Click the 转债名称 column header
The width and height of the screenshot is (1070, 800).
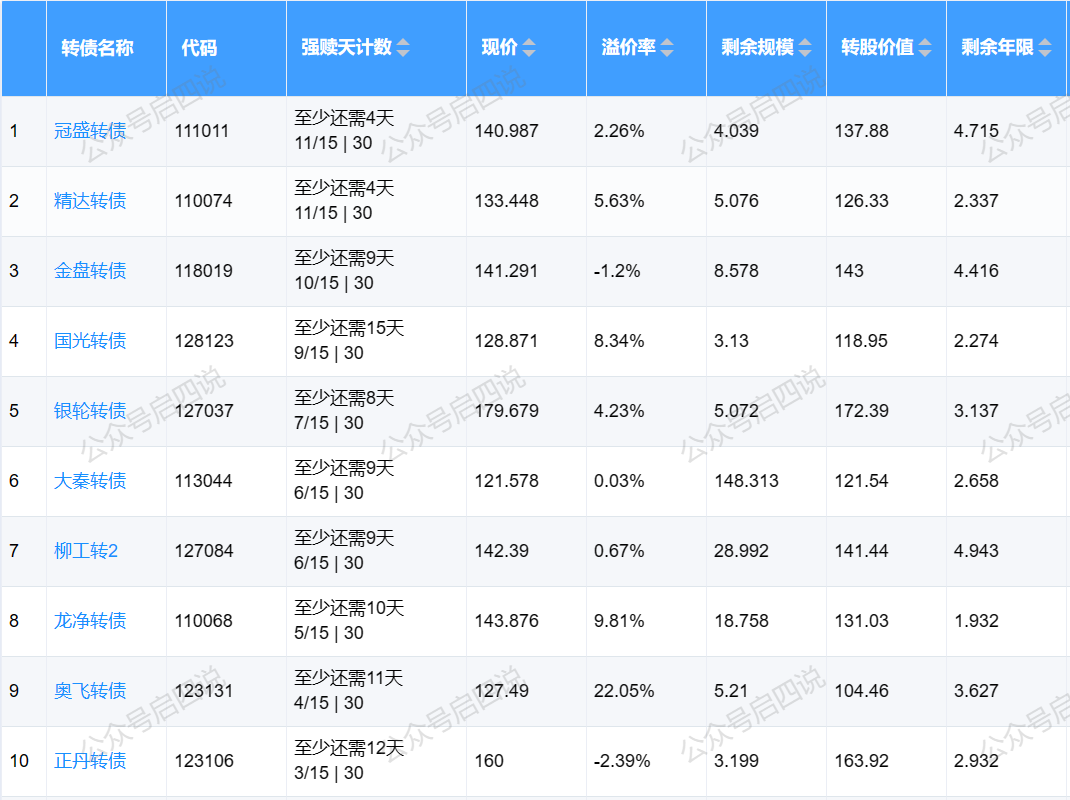97,48
